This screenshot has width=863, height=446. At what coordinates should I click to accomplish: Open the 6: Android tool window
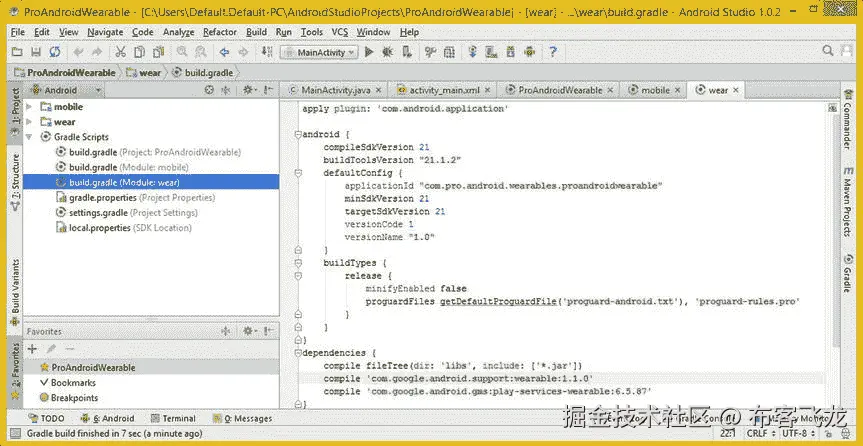(107, 418)
